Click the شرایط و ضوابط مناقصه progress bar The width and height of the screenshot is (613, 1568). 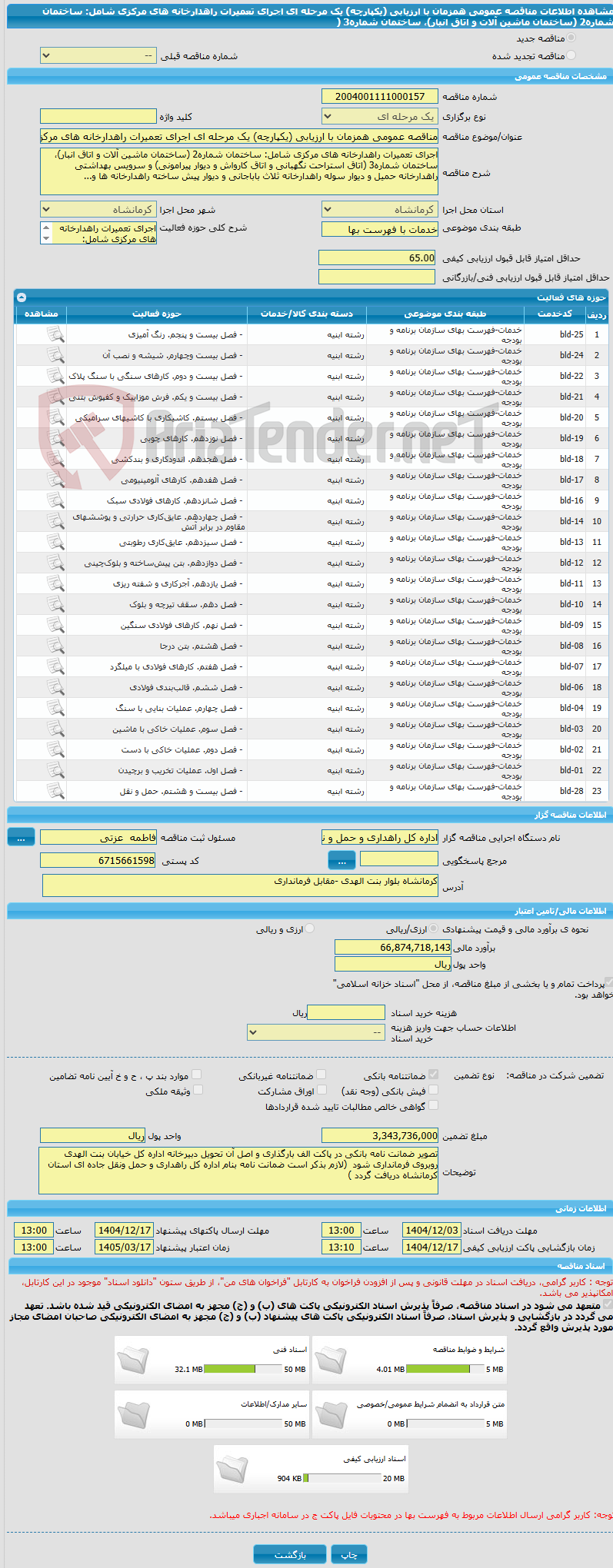click(x=445, y=1369)
